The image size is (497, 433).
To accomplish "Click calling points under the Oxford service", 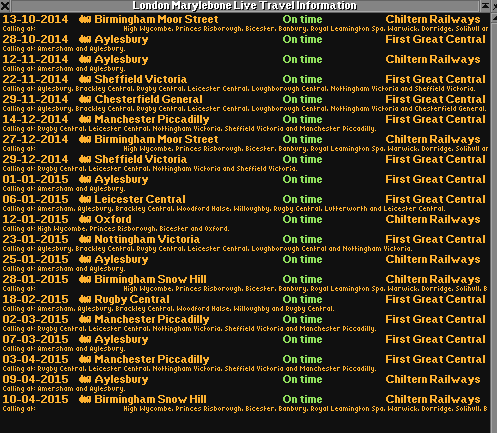I will pyautogui.click(x=116, y=229).
